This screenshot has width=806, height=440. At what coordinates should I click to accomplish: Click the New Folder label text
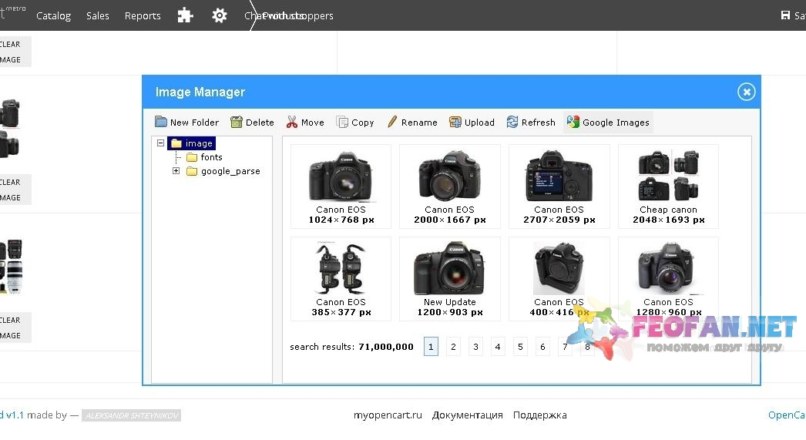click(x=194, y=122)
